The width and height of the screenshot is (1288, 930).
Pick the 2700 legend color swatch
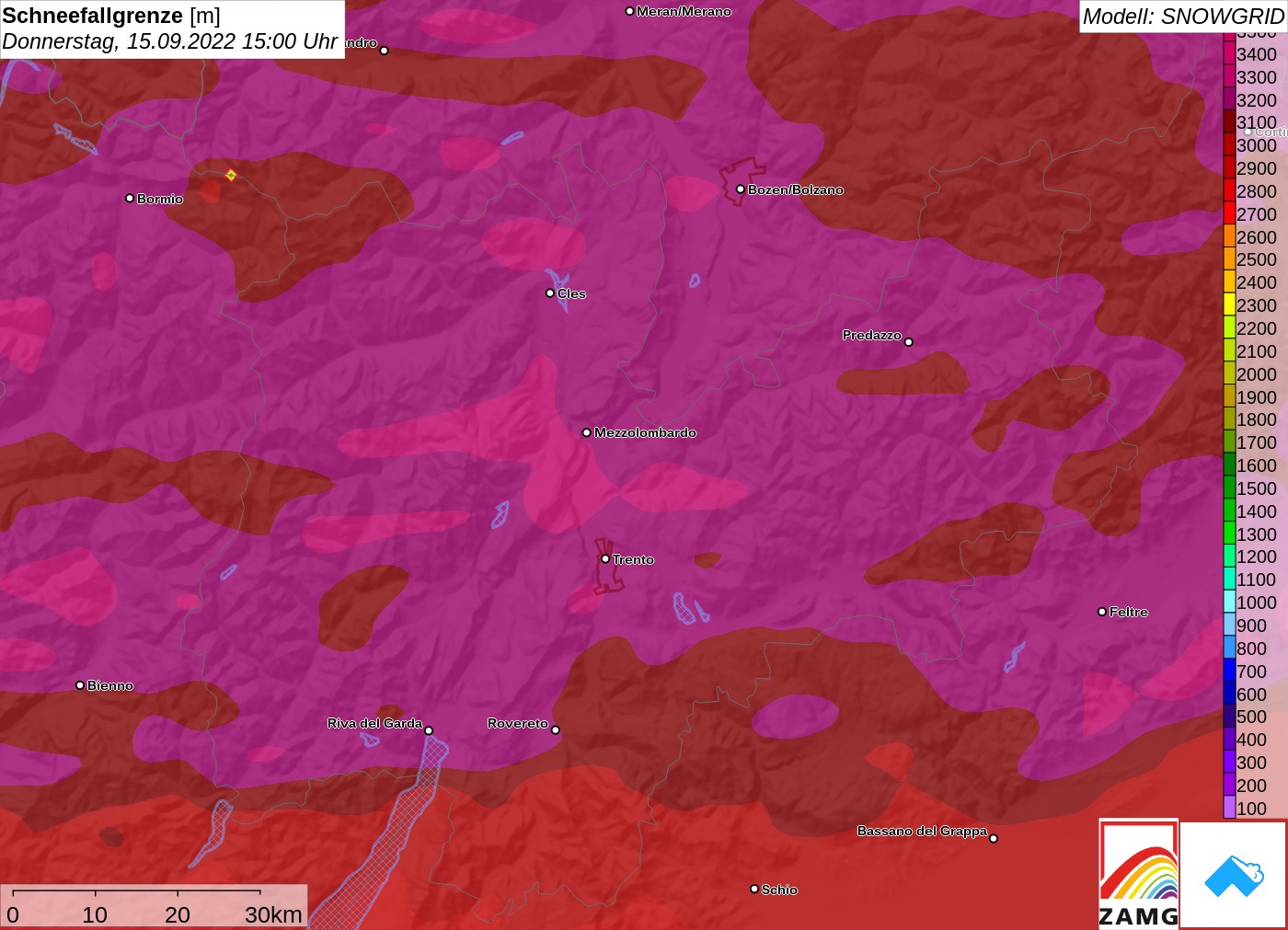click(1229, 213)
